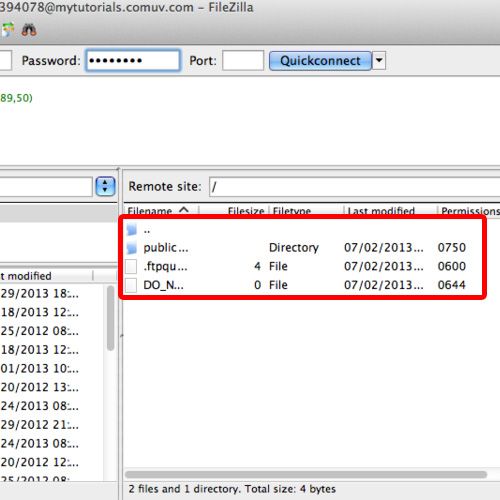Click the Remote site path field
The image size is (500, 500).
pos(354,187)
